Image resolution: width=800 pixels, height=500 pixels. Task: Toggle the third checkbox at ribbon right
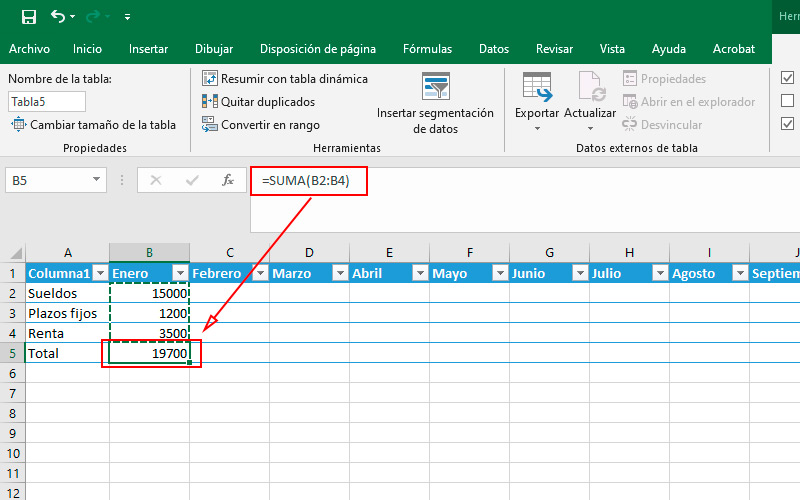(x=787, y=124)
